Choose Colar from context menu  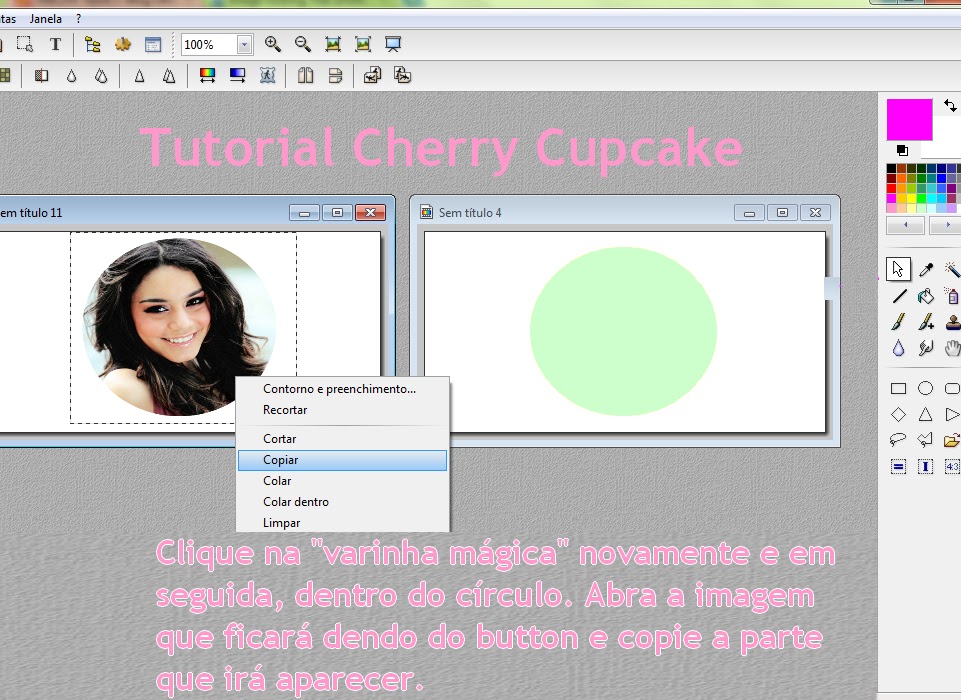tap(342, 481)
